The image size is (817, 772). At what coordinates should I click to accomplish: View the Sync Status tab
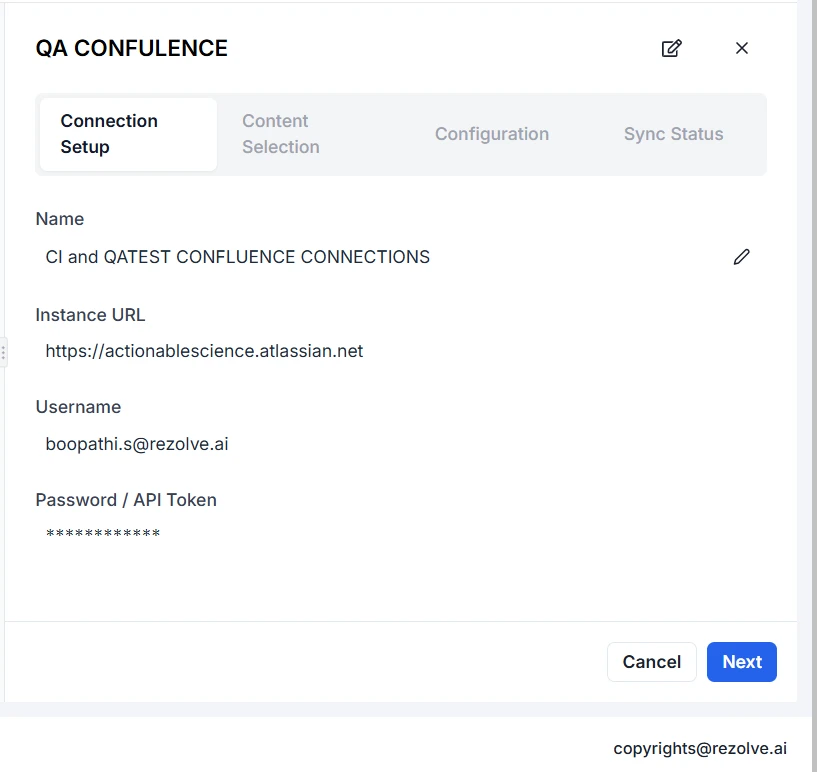click(673, 134)
